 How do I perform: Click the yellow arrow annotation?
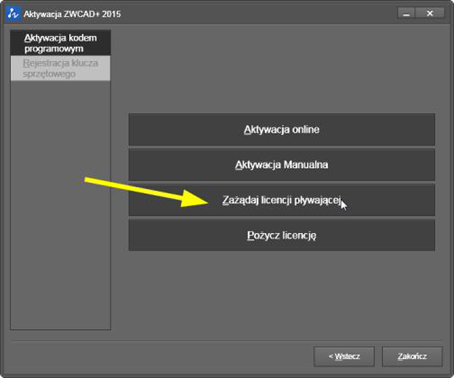click(x=147, y=192)
